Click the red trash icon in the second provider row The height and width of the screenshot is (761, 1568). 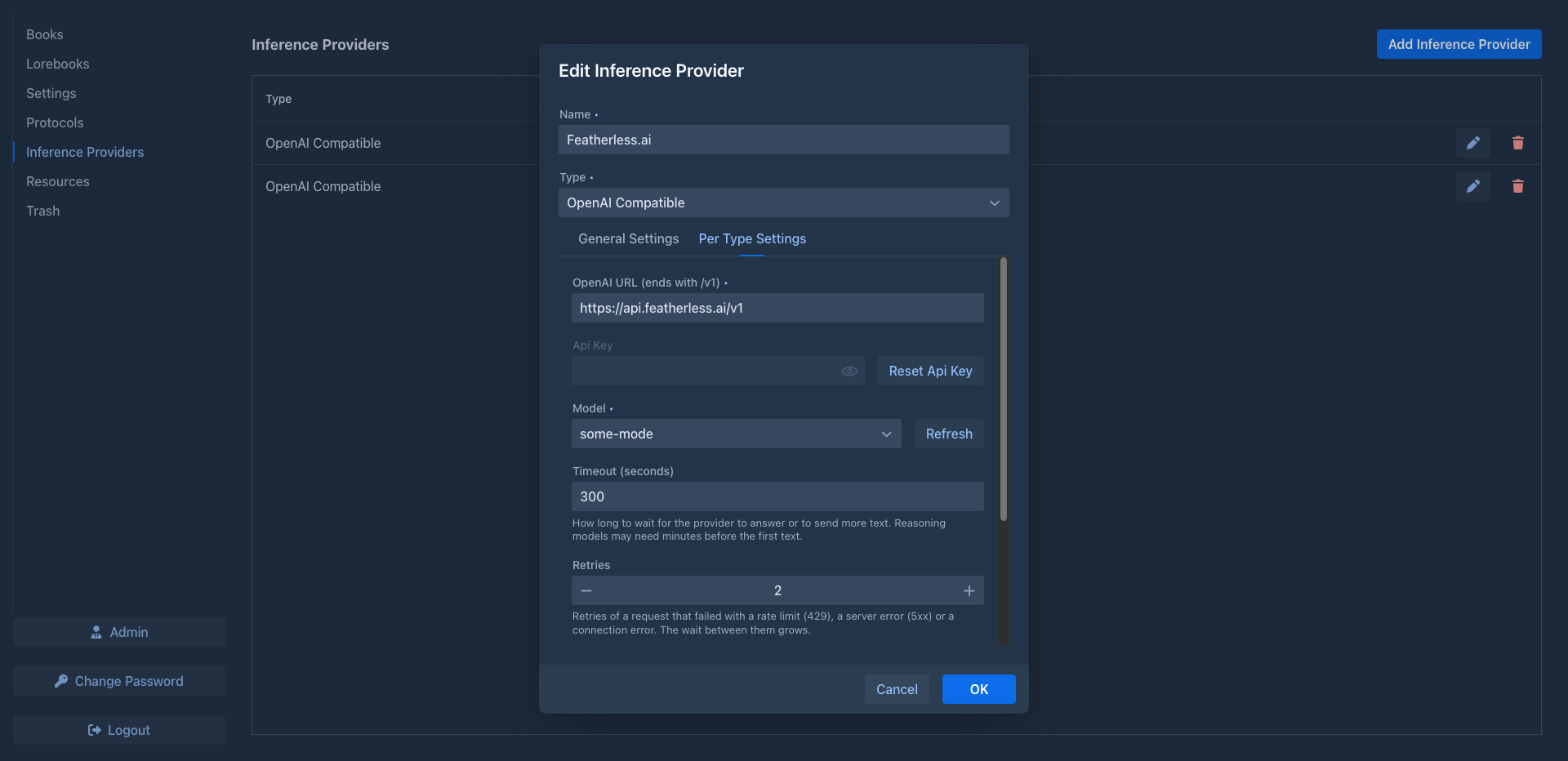1517,186
